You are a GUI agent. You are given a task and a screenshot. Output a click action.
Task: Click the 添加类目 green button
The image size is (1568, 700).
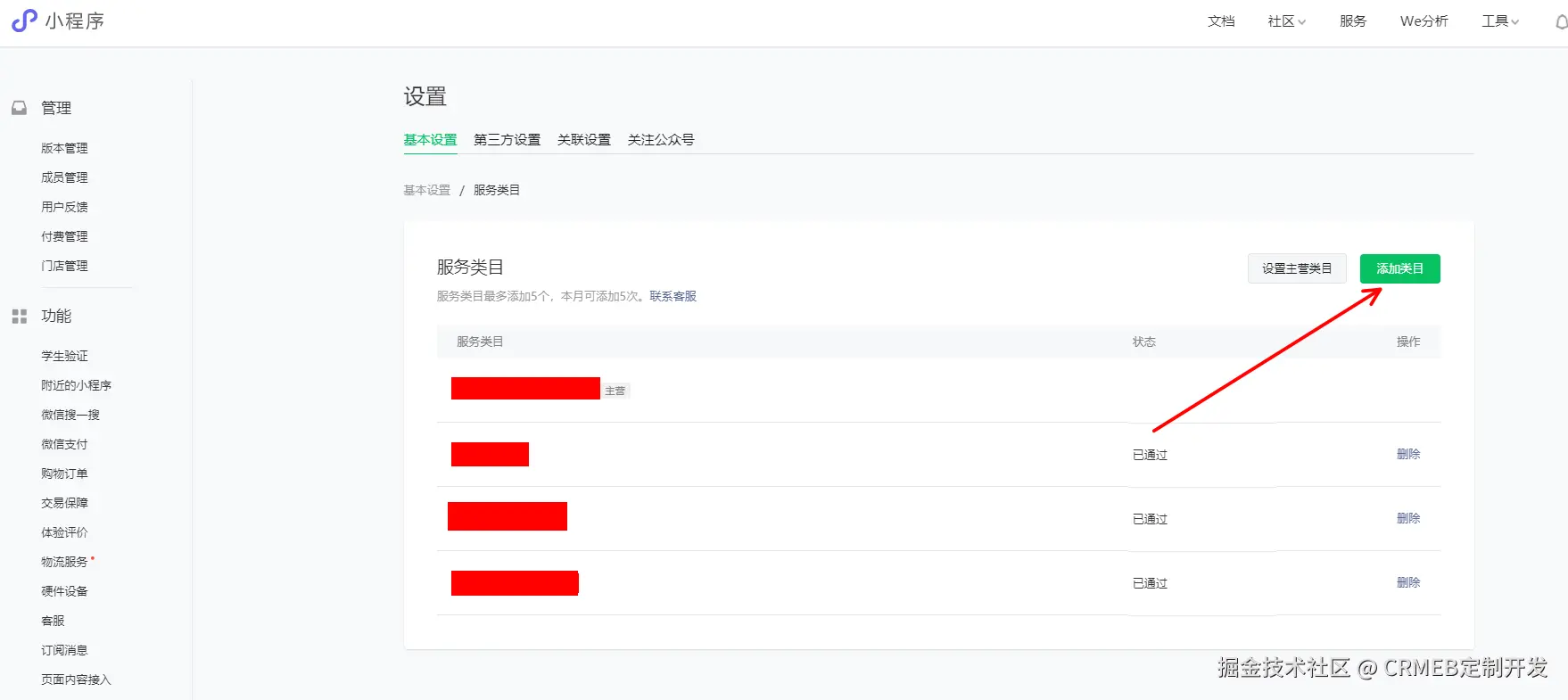1399,268
